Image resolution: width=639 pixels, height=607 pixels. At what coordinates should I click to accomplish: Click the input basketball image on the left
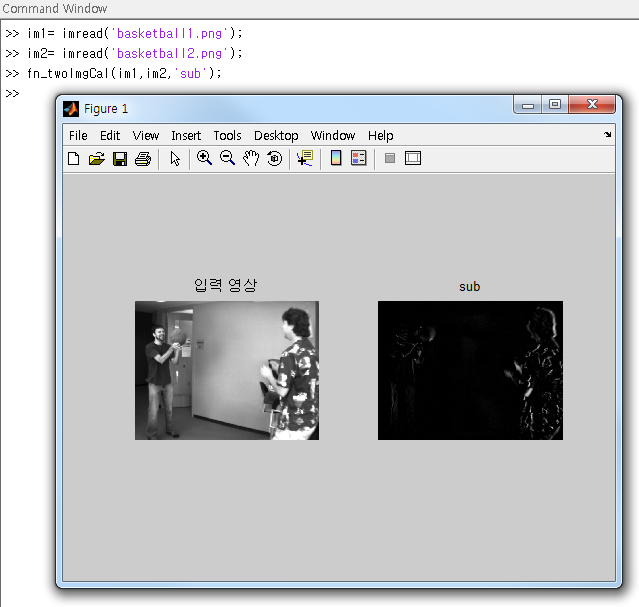point(227,370)
